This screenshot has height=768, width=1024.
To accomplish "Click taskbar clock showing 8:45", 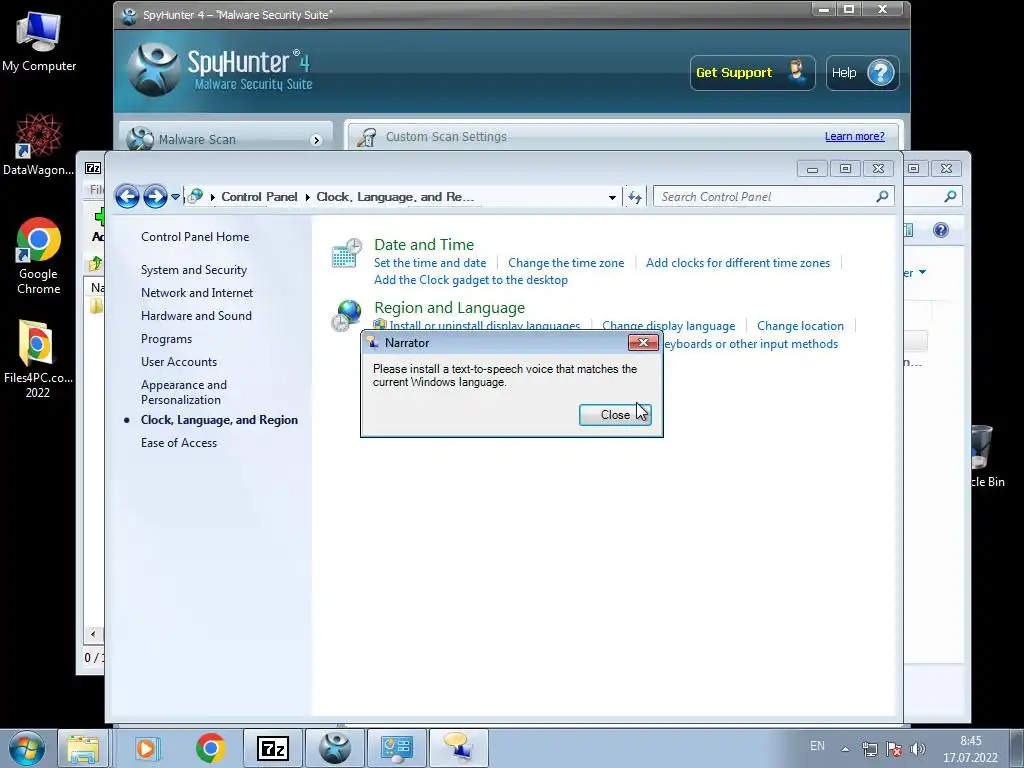I will (970, 749).
